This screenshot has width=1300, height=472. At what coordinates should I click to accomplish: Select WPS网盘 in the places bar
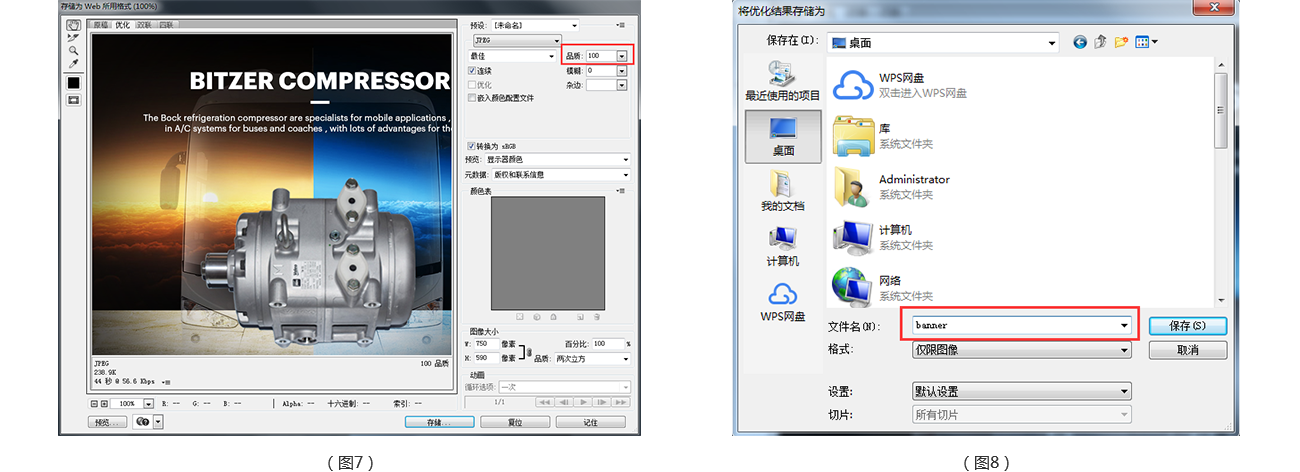click(783, 302)
